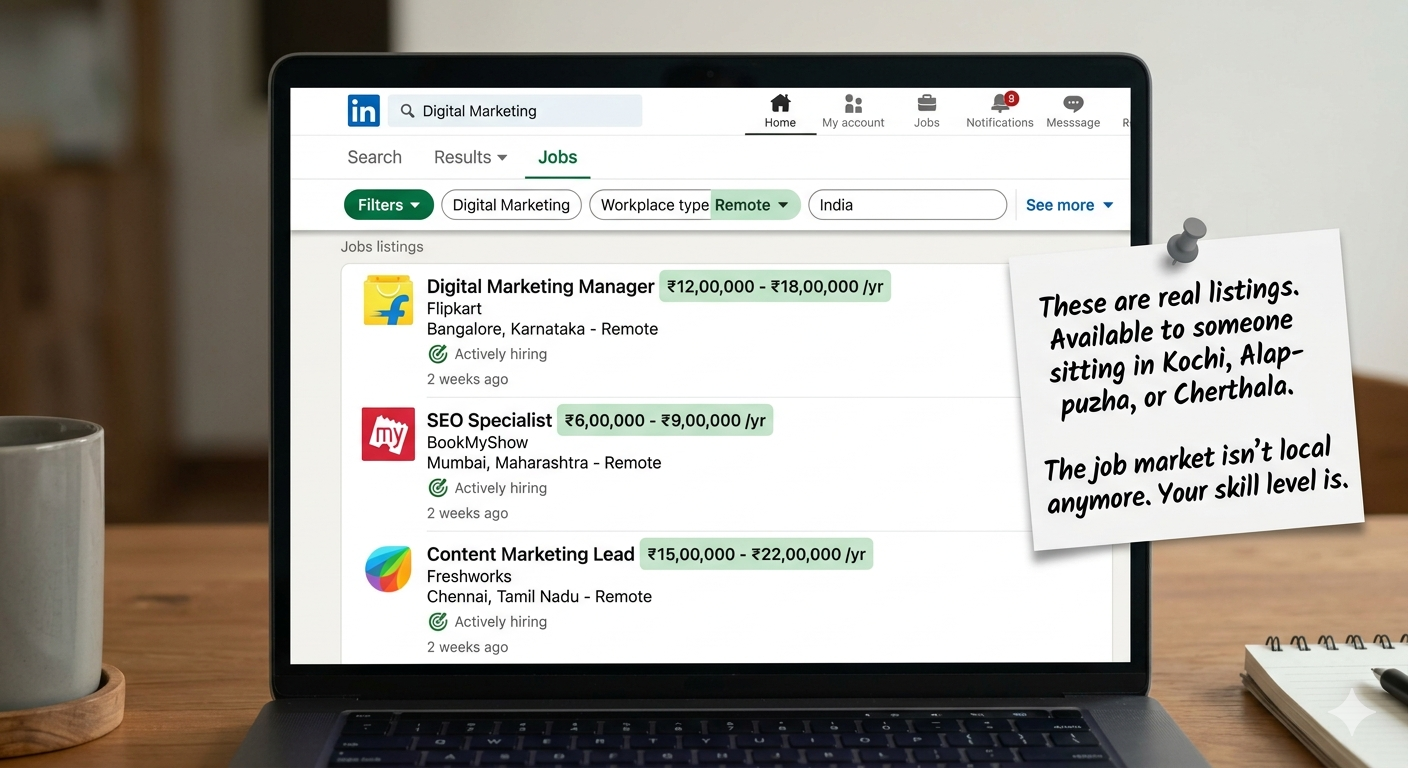Click the red notification count badge
Screen dimensions: 1408x768
coord(1011,98)
